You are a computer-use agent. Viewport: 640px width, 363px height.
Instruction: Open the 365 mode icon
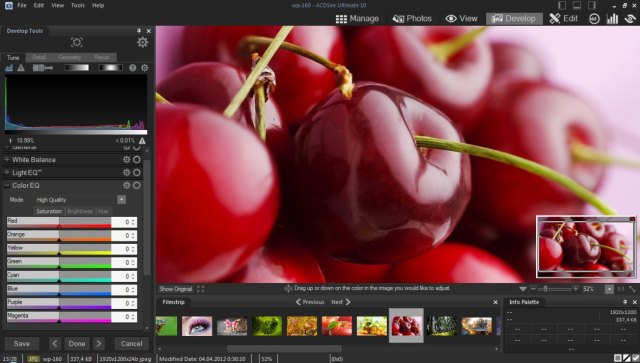[594, 19]
